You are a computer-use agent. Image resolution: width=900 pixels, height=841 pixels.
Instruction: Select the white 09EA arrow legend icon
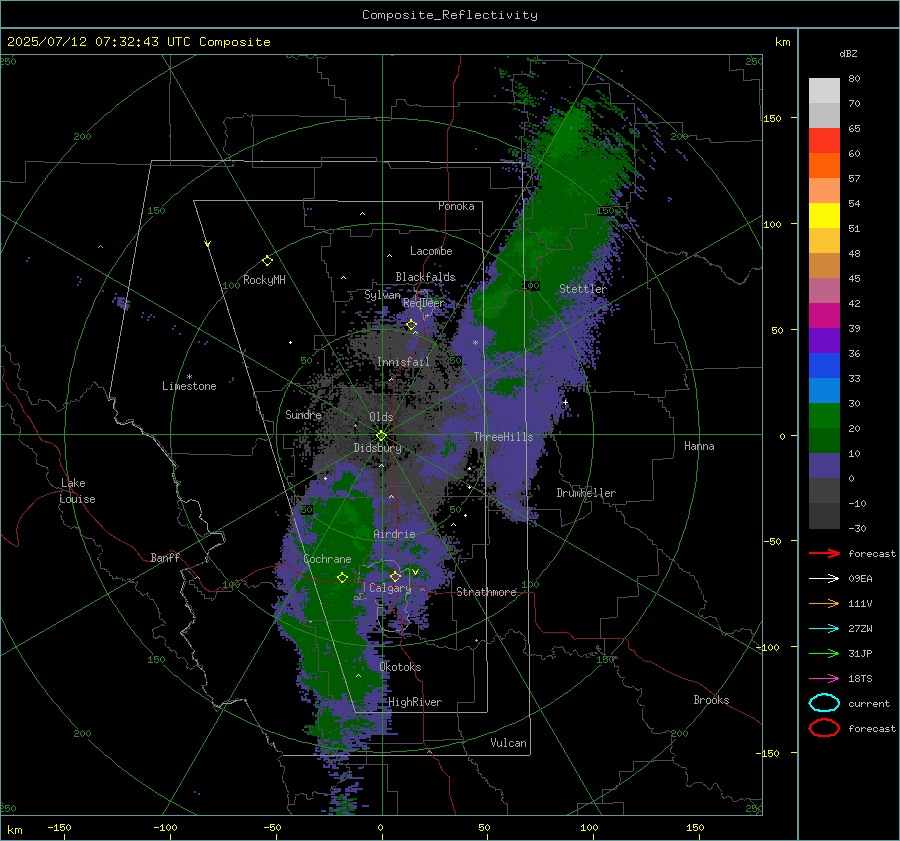point(824,579)
